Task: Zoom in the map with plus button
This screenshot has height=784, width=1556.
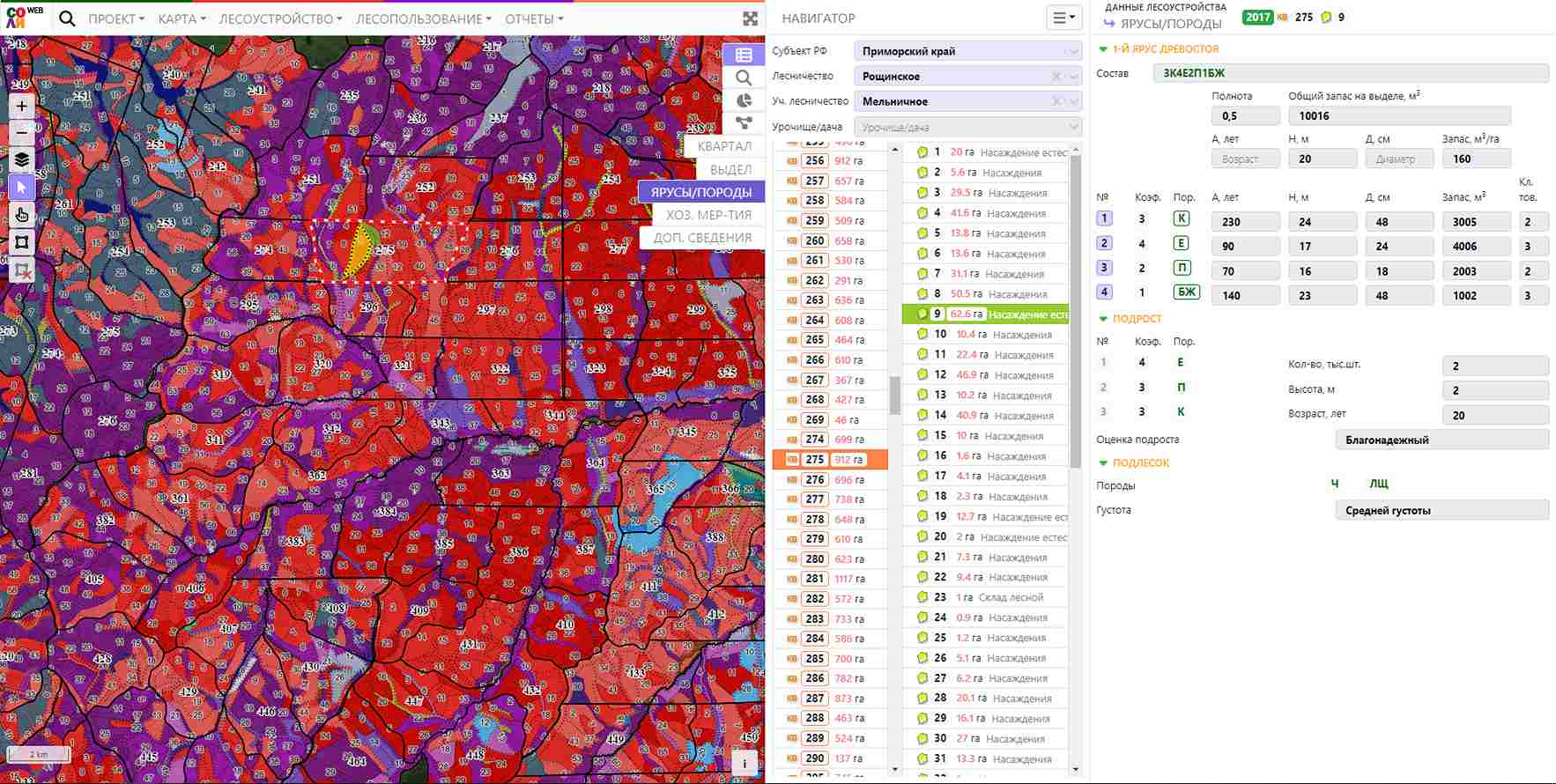Action: pos(22,106)
